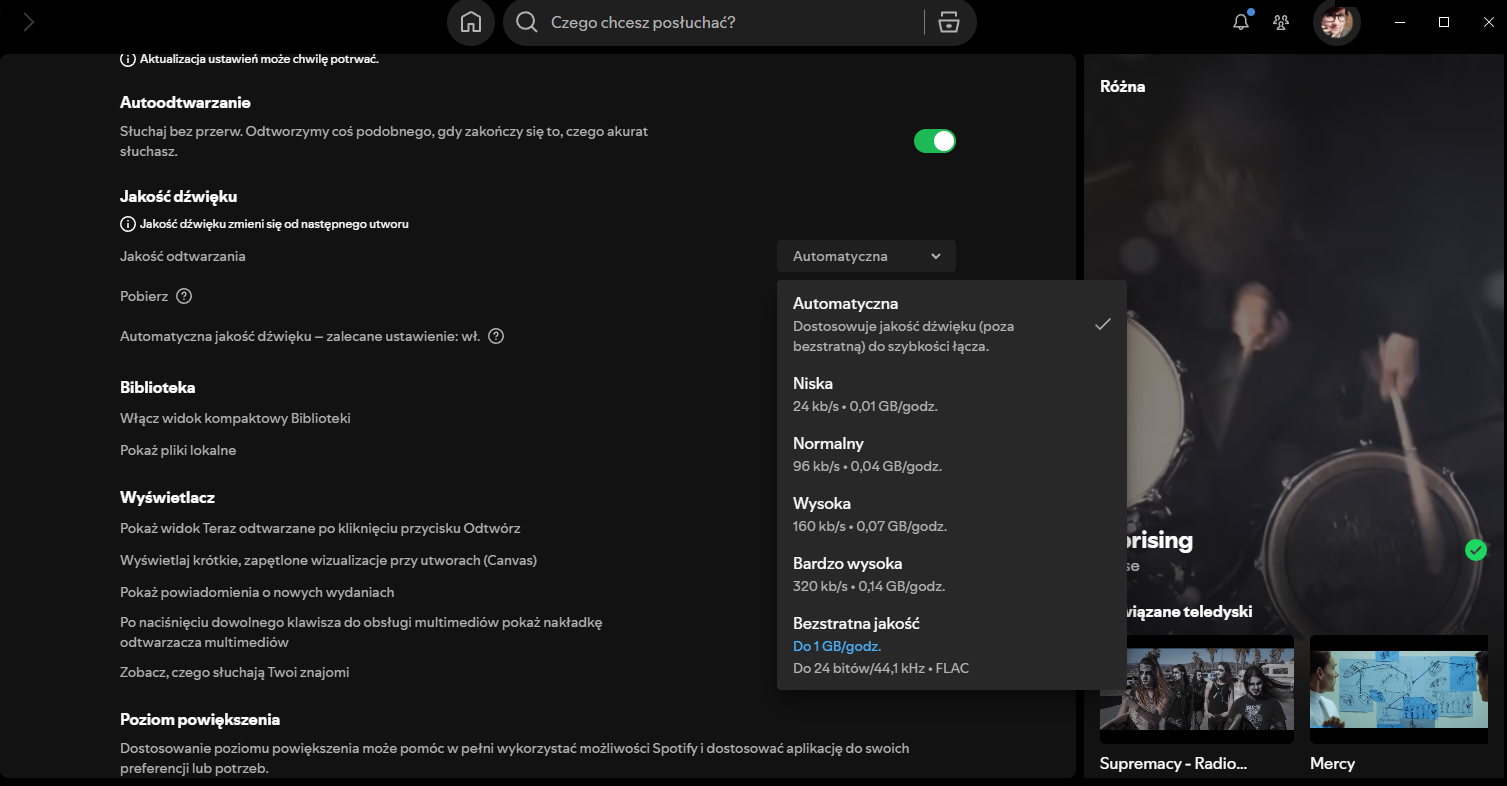Open the Browse icon in search bar
The height and width of the screenshot is (786, 1507).
coord(948,22)
